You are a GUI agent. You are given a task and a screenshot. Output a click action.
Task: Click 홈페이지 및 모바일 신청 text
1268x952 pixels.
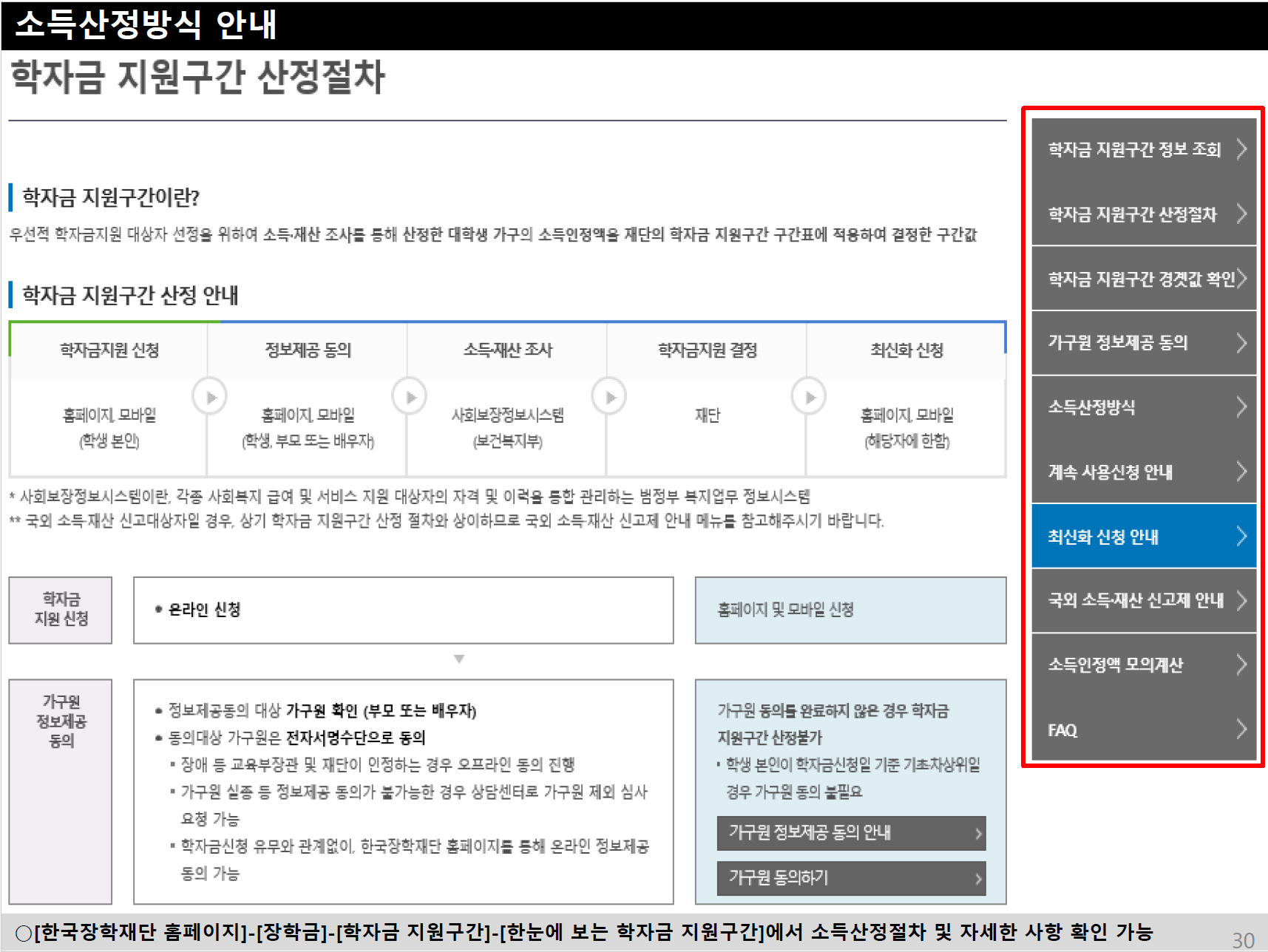pos(786,610)
